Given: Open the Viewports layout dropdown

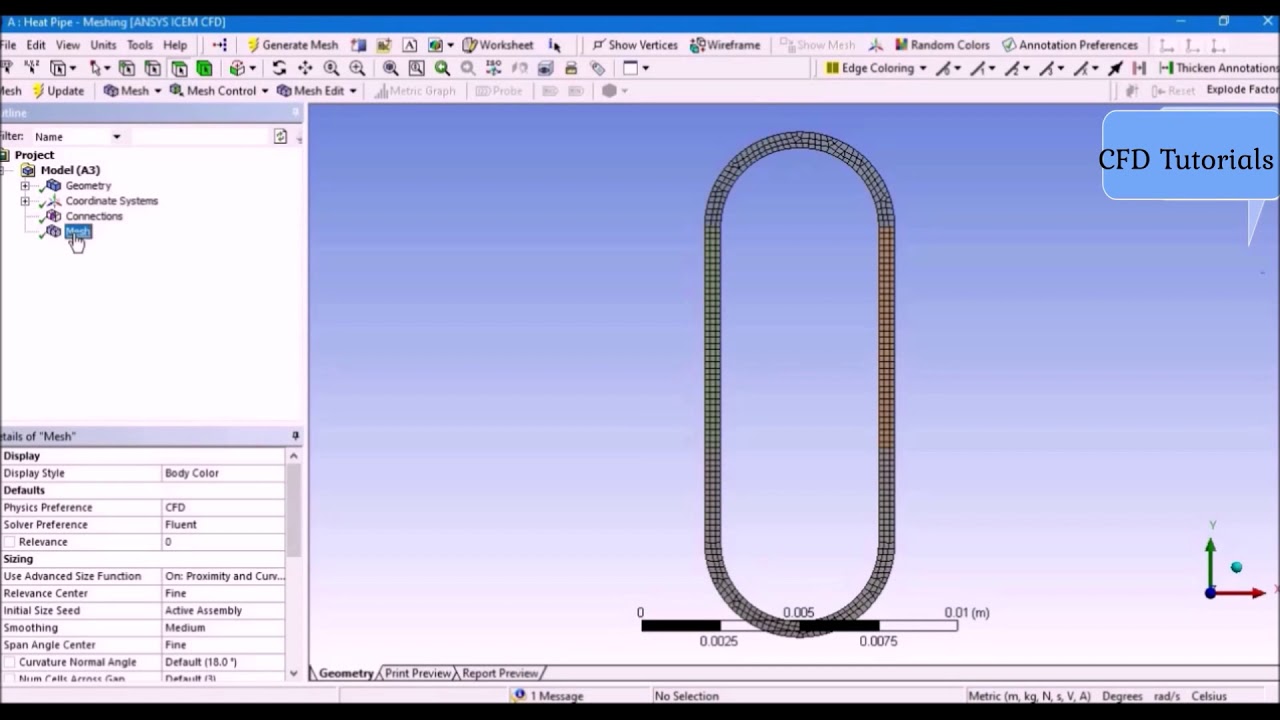Looking at the screenshot, I should click(x=636, y=68).
